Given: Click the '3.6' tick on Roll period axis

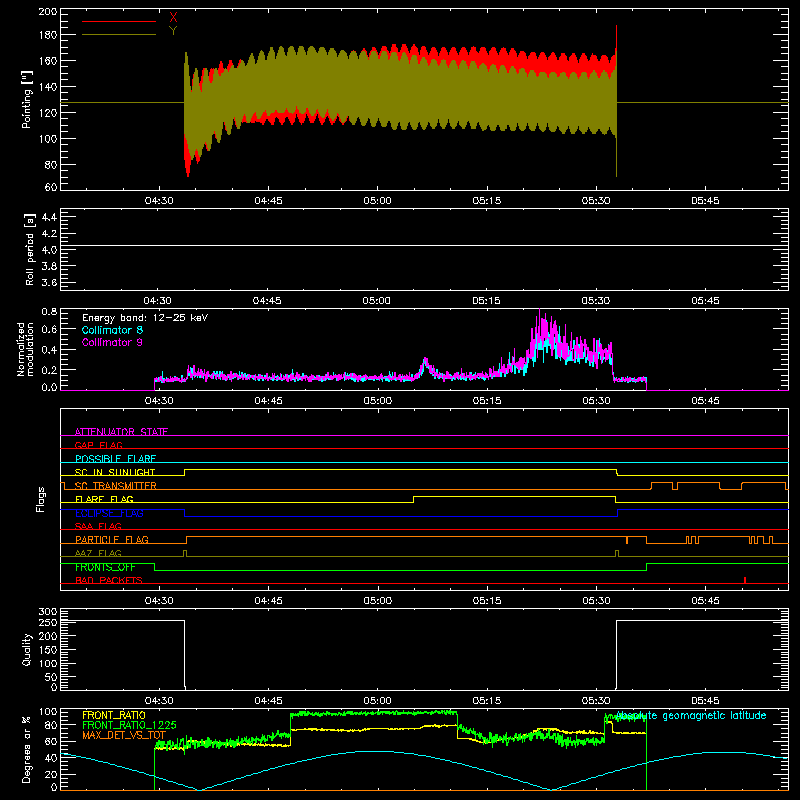Looking at the screenshot, I should pyautogui.click(x=48, y=283).
